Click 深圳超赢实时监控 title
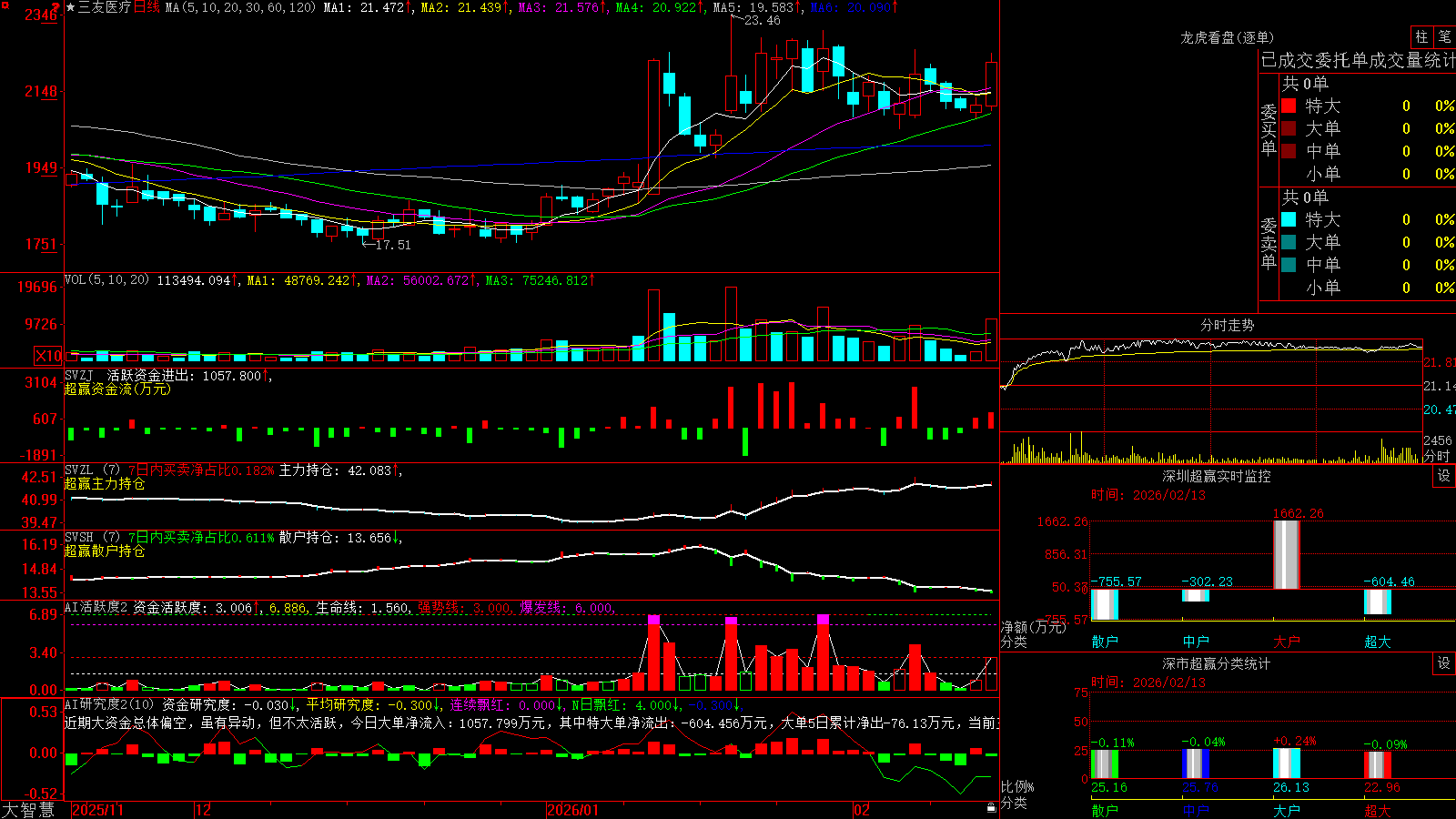The height and width of the screenshot is (819, 1456). point(1216,476)
